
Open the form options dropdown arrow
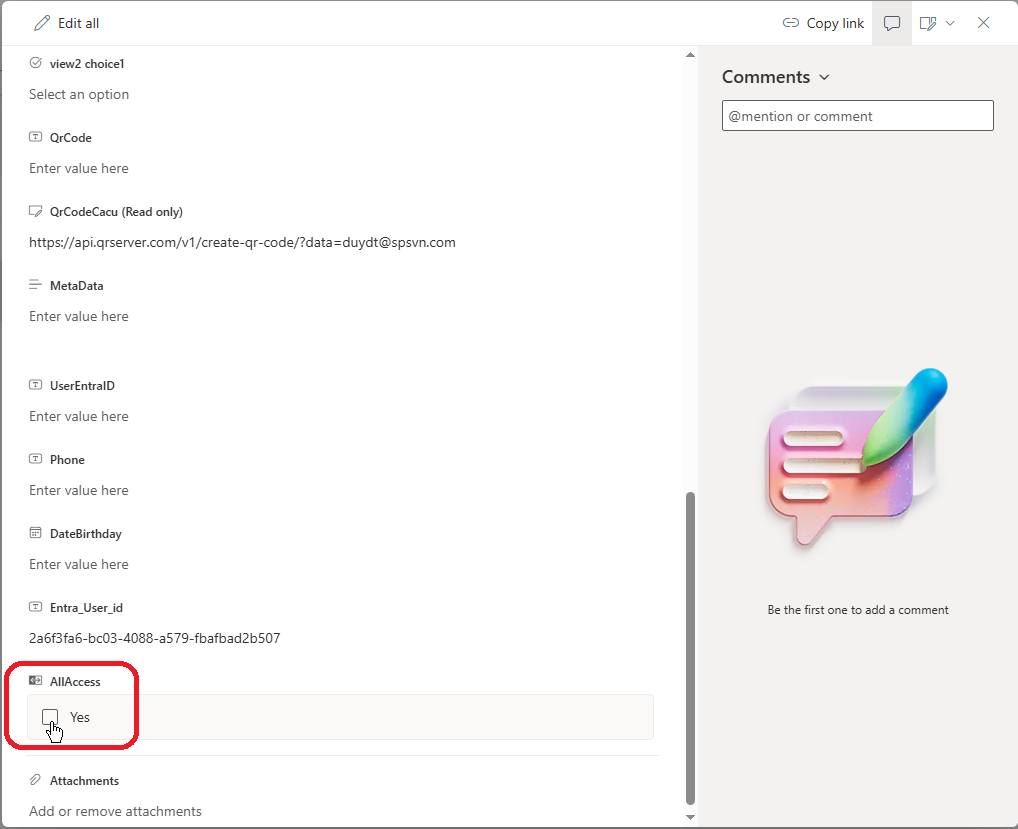pyautogui.click(x=950, y=23)
